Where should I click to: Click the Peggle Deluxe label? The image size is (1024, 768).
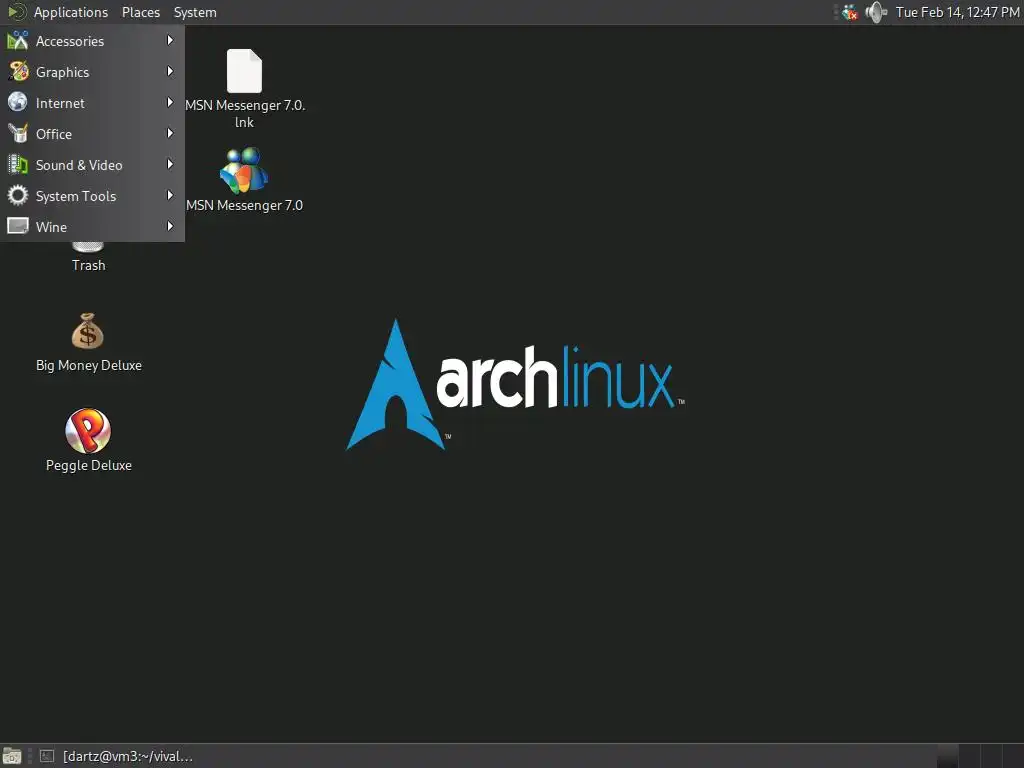pyautogui.click(x=89, y=466)
